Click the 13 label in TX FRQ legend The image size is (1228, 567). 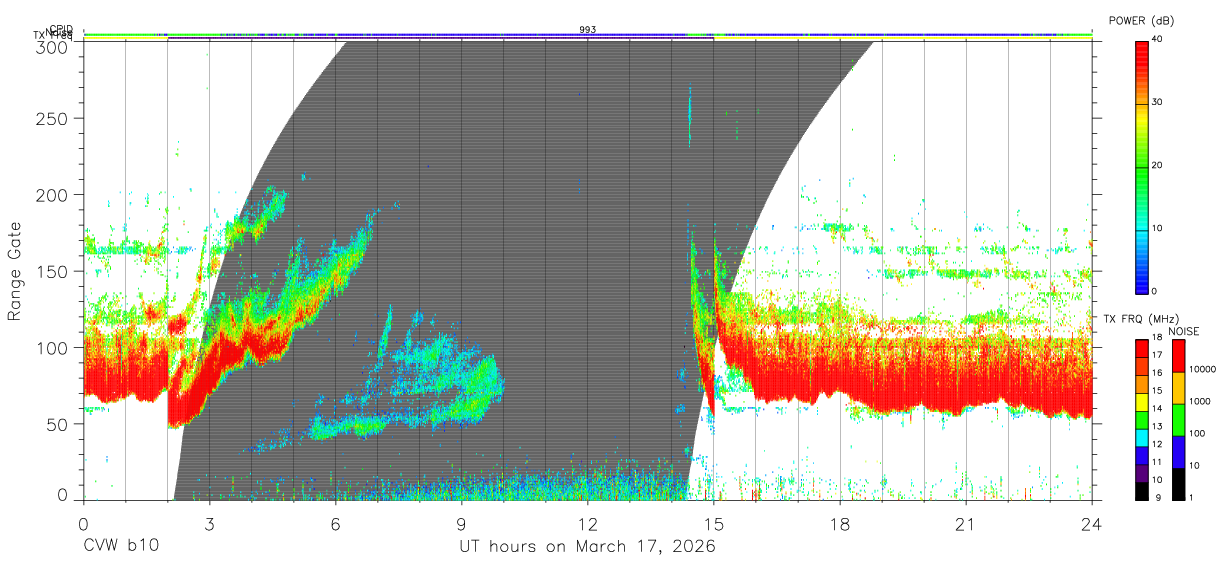pyautogui.click(x=1156, y=426)
